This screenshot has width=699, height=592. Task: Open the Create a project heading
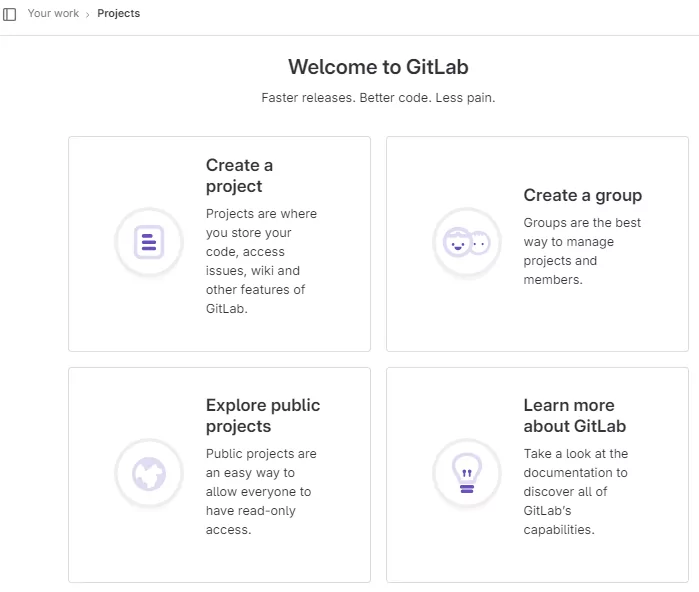pyautogui.click(x=239, y=176)
